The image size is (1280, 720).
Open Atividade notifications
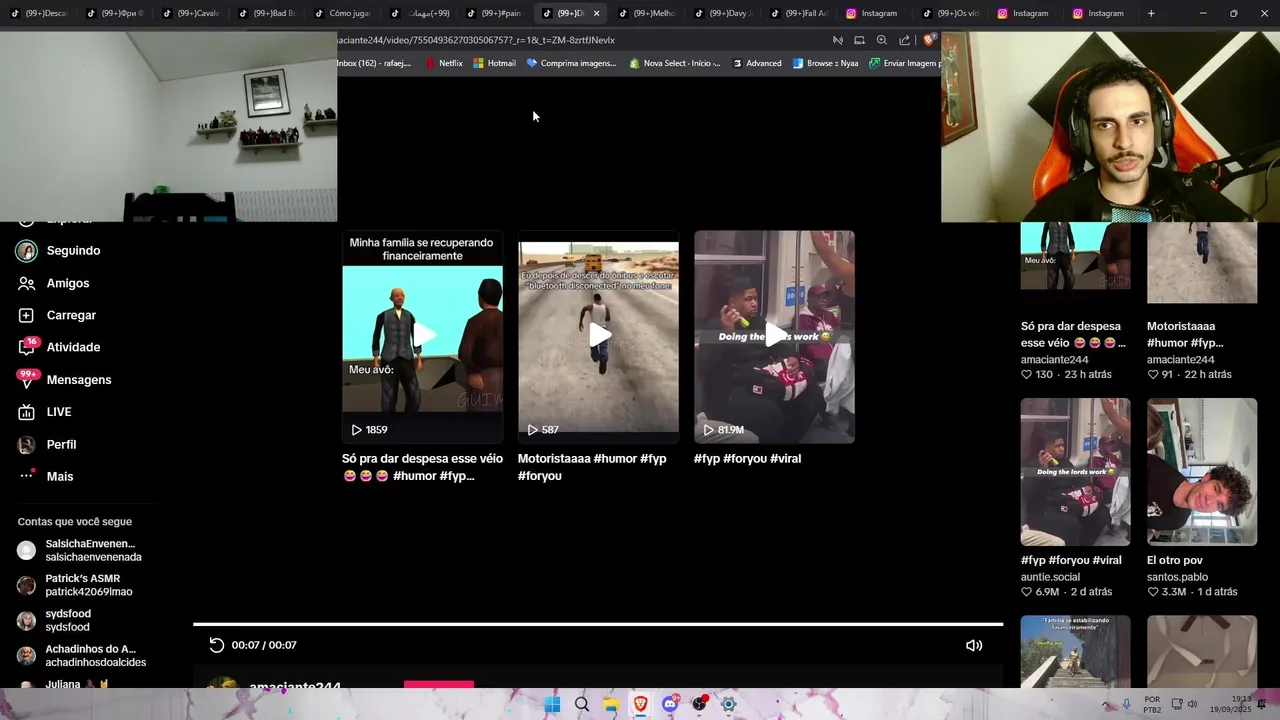coord(73,347)
